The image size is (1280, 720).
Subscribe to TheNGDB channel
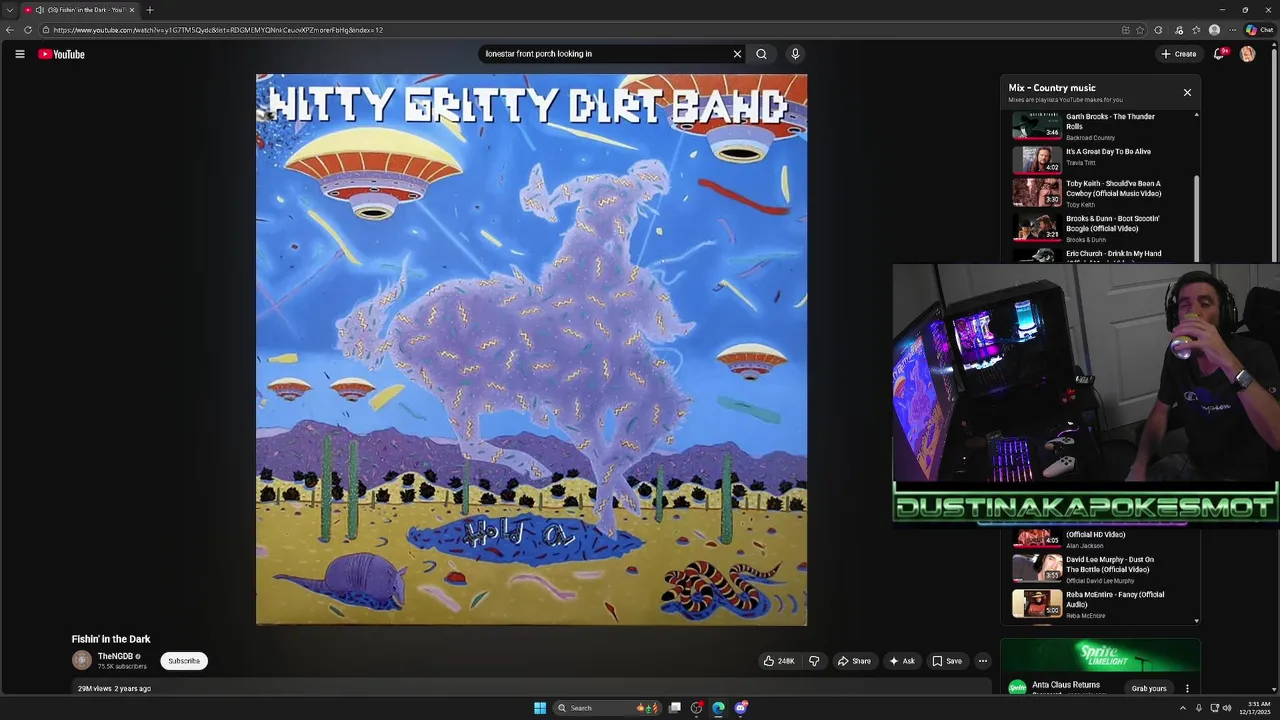(x=184, y=661)
